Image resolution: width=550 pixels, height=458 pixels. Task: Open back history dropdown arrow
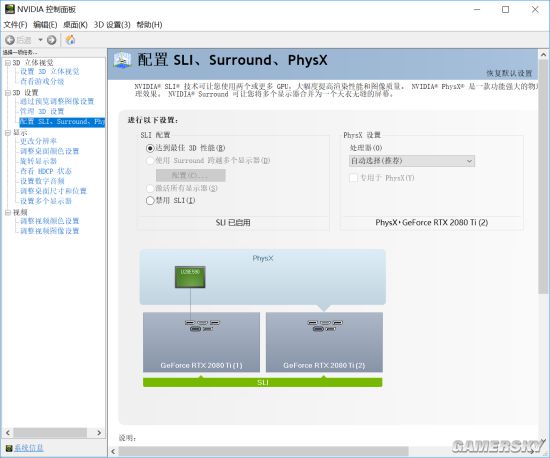tap(40, 40)
